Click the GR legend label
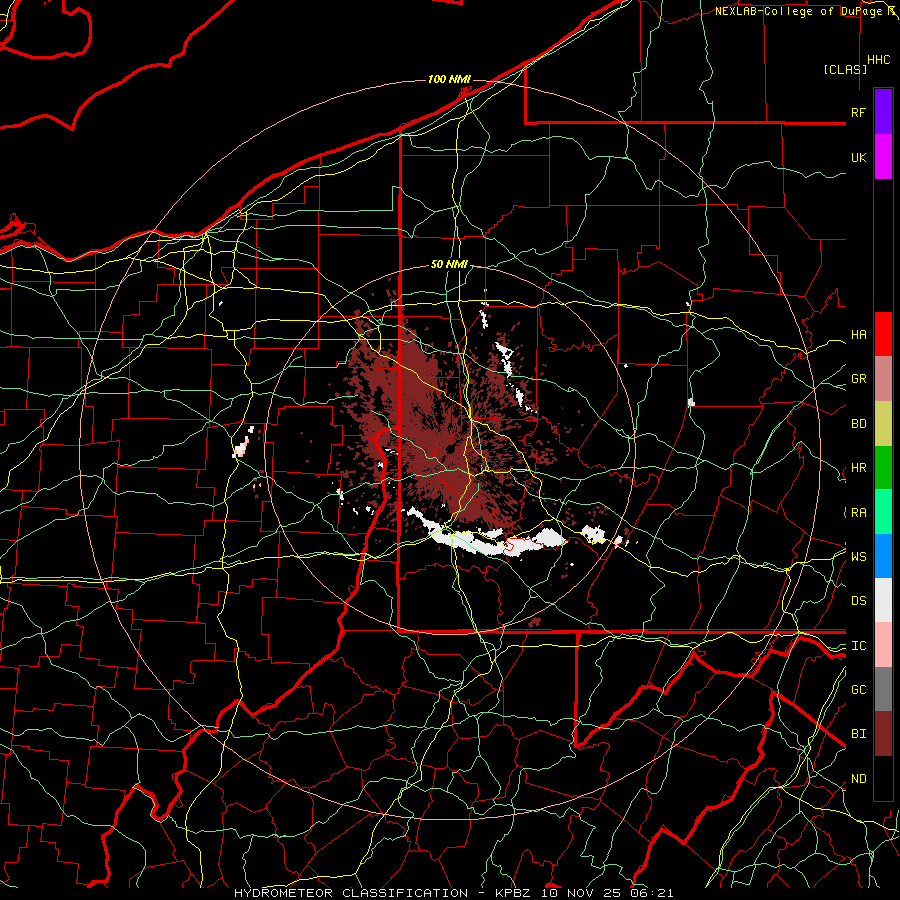Screen dimensions: 900x900 point(858,379)
